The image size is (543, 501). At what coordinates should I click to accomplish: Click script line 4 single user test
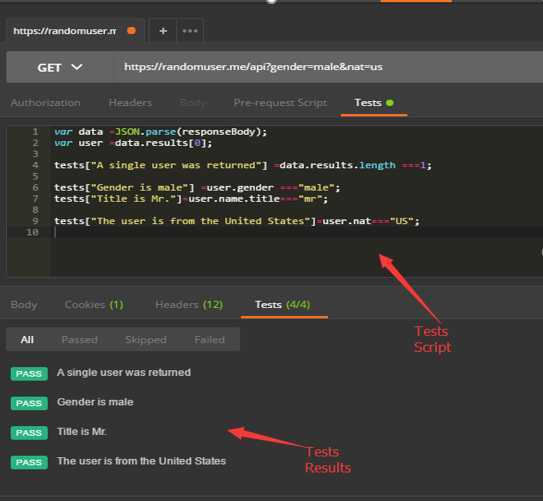click(x=243, y=165)
